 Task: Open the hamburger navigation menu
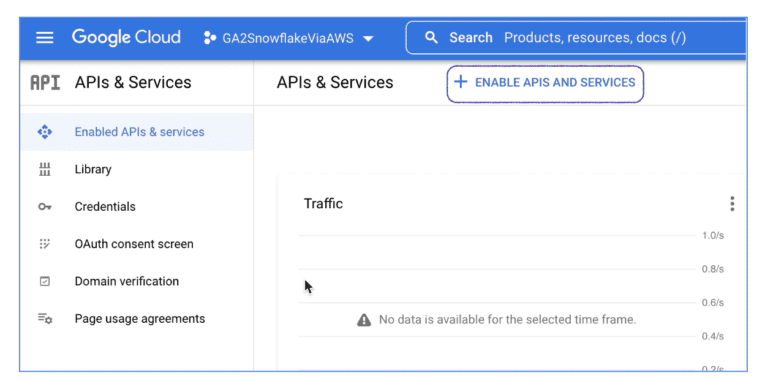[x=45, y=38]
